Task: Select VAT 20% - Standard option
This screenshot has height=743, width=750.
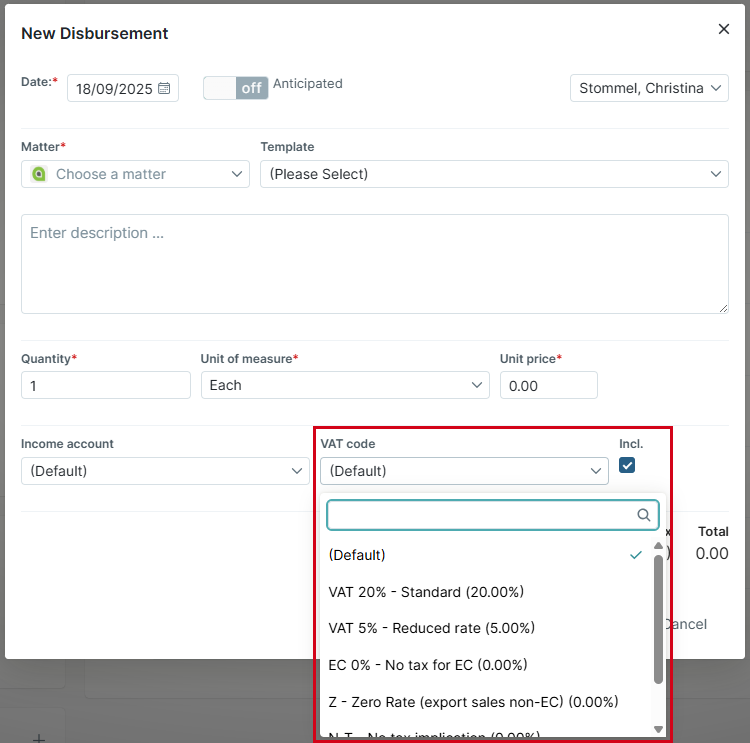Action: (x=485, y=592)
